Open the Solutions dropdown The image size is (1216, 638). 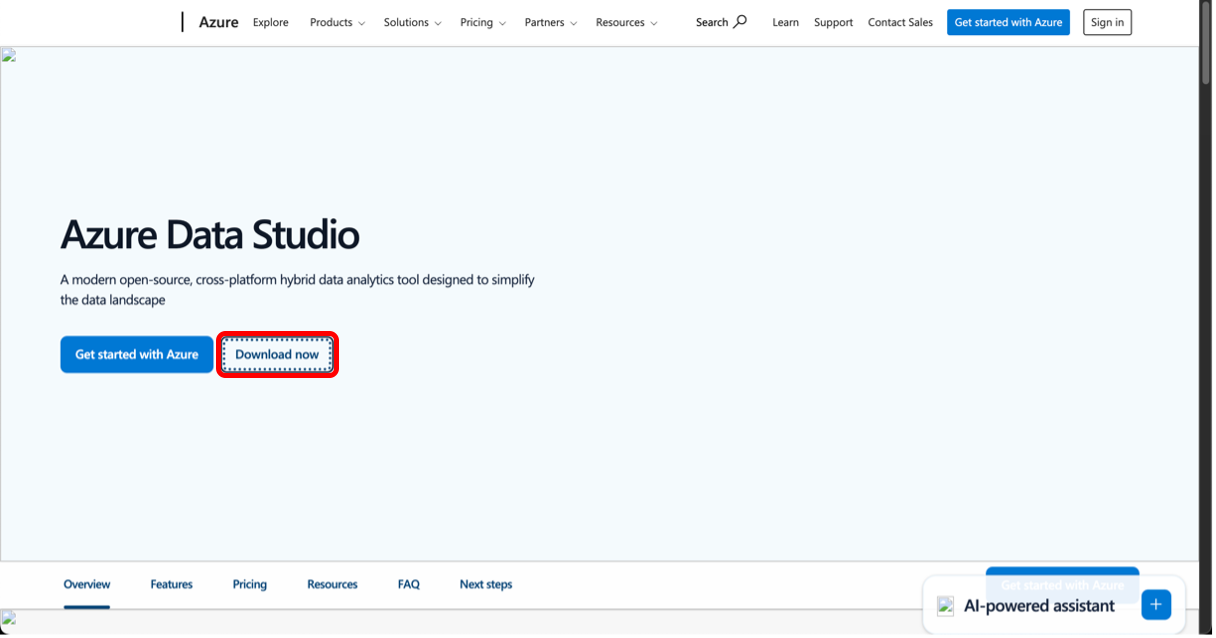412,22
